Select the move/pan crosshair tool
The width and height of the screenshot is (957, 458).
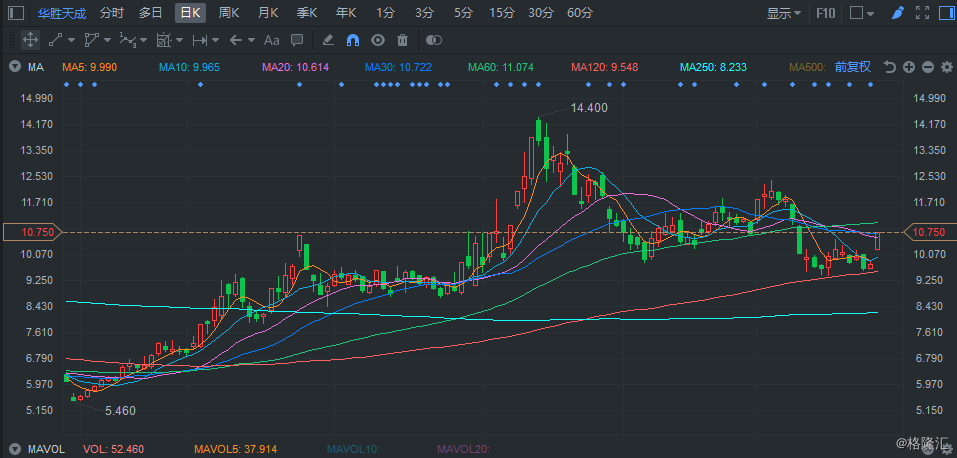[x=30, y=40]
